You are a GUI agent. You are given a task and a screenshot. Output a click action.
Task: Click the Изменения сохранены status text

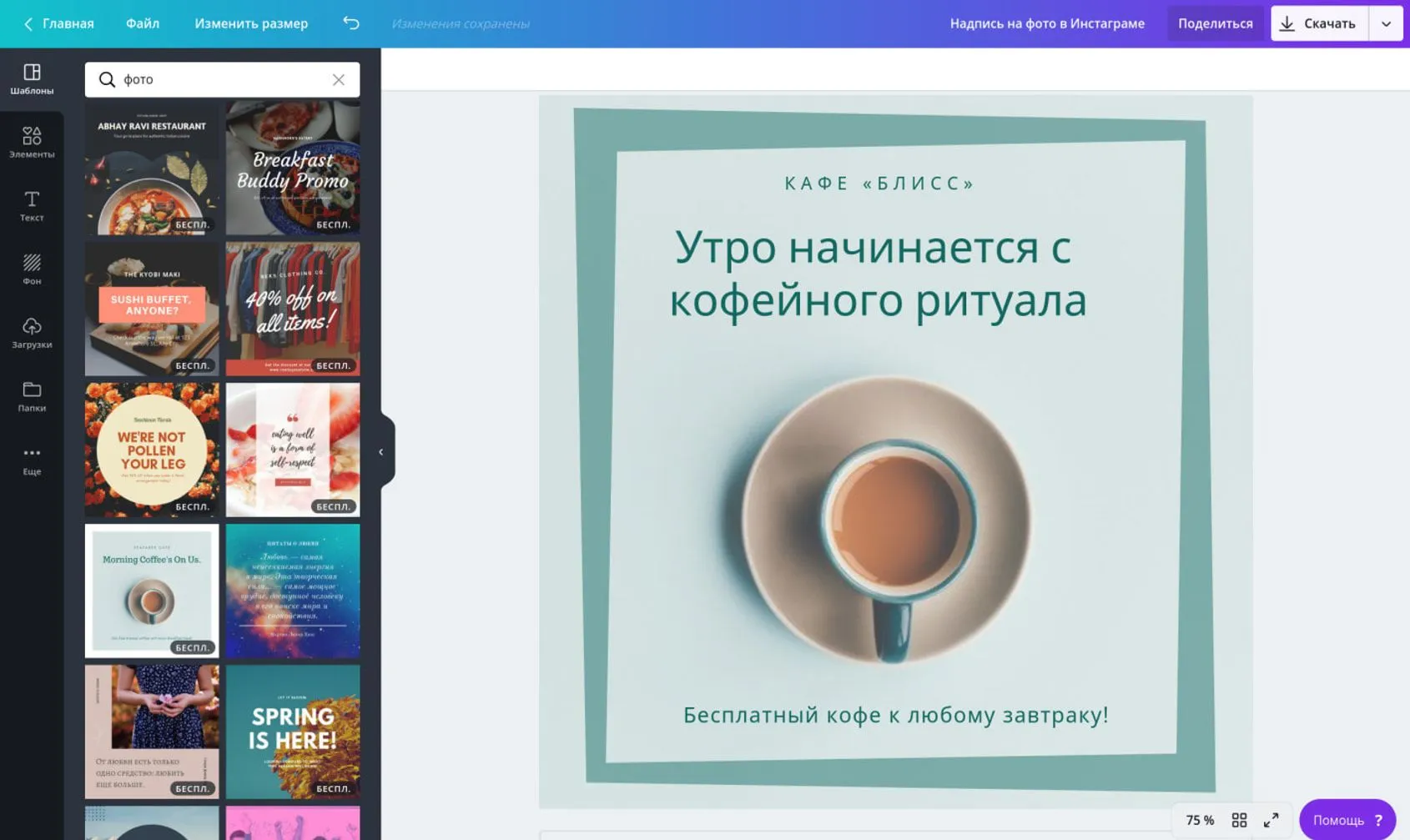(x=461, y=23)
